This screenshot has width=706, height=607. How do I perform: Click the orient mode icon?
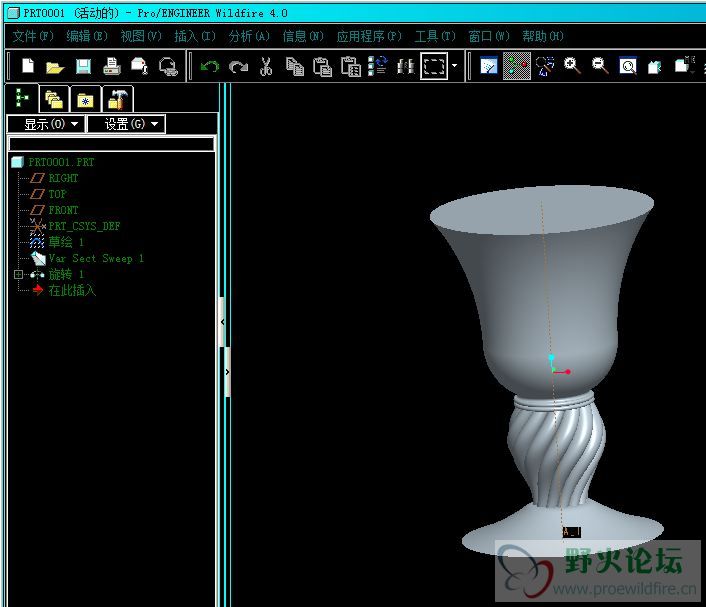[544, 66]
